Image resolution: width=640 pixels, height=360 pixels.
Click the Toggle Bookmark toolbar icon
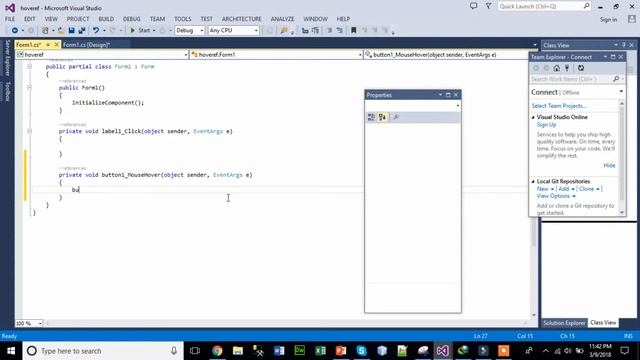pos(354,31)
